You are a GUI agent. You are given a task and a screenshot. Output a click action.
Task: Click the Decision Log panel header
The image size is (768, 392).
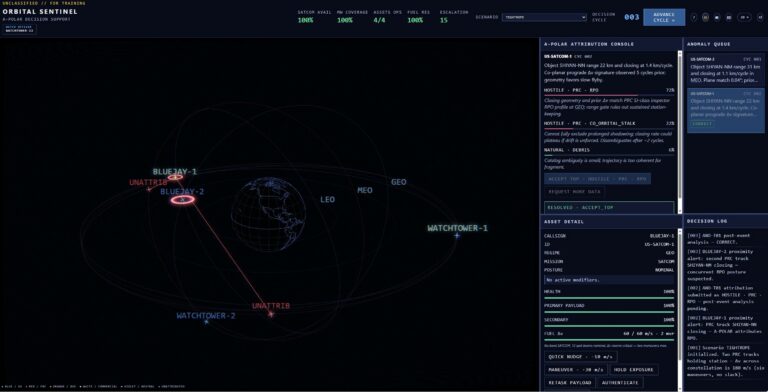click(725, 221)
